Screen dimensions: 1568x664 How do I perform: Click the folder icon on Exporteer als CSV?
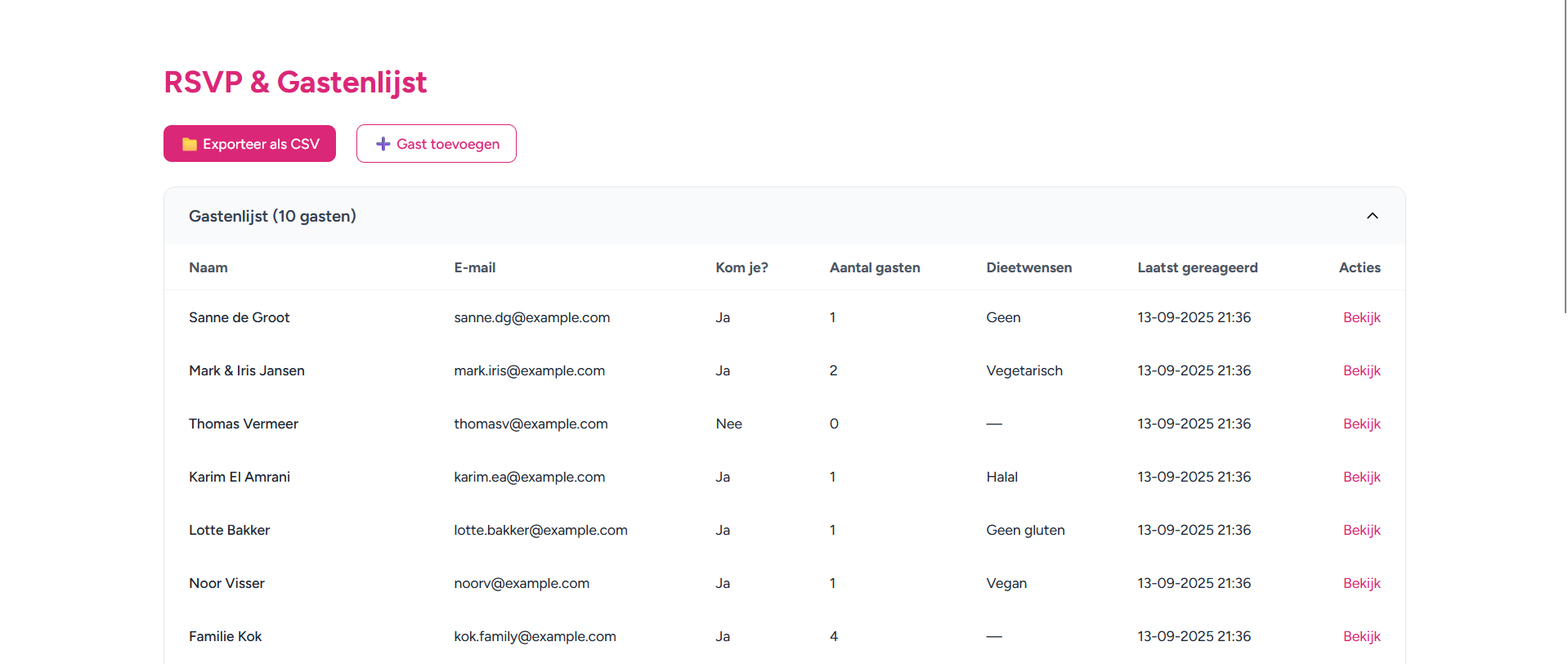[189, 144]
